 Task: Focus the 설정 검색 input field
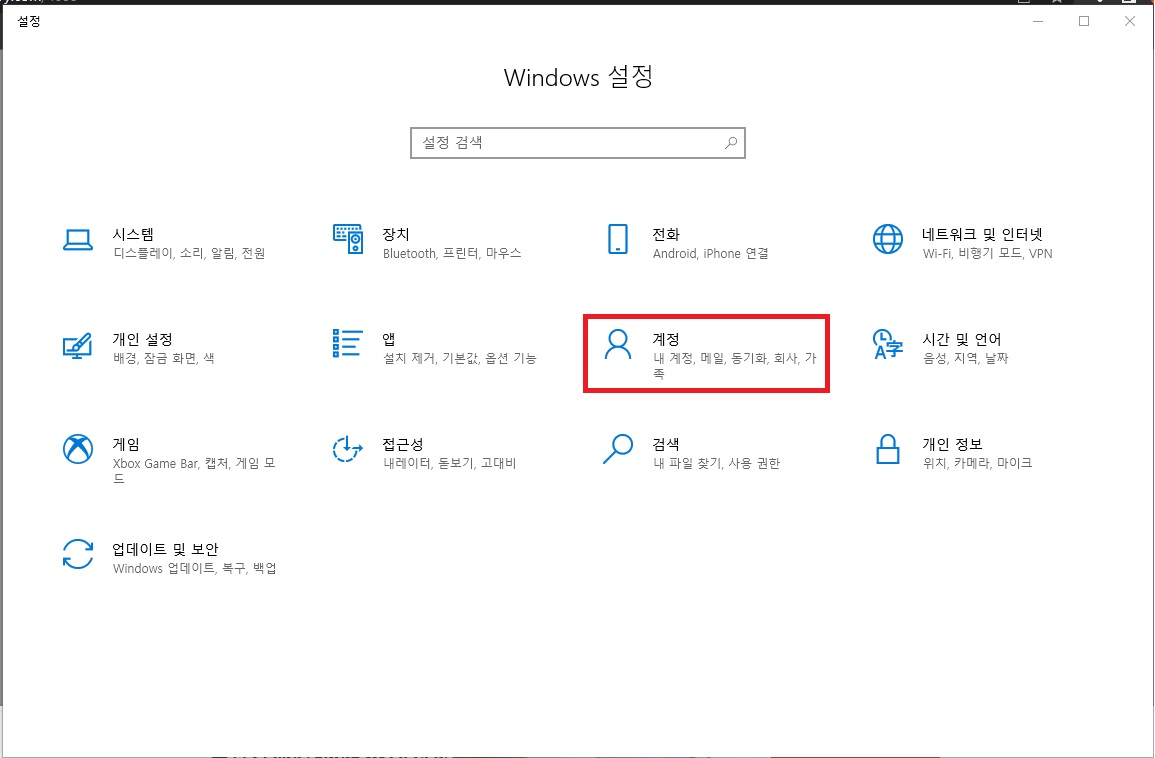click(x=578, y=143)
